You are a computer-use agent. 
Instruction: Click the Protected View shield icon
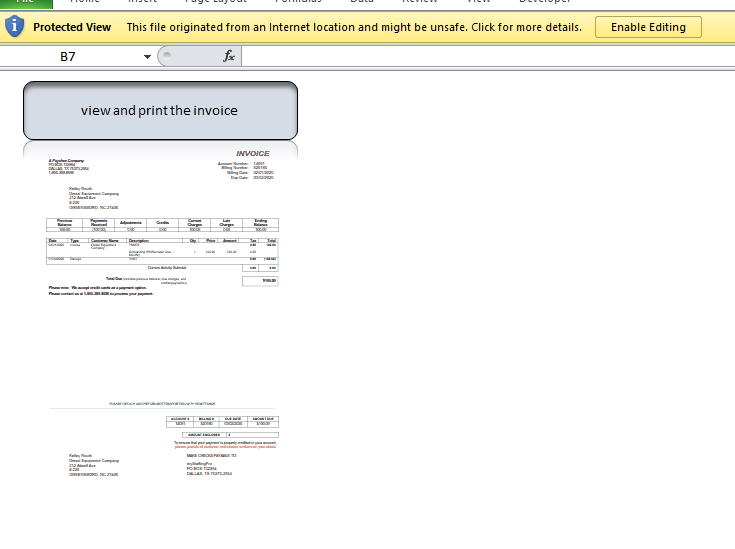[x=15, y=27]
